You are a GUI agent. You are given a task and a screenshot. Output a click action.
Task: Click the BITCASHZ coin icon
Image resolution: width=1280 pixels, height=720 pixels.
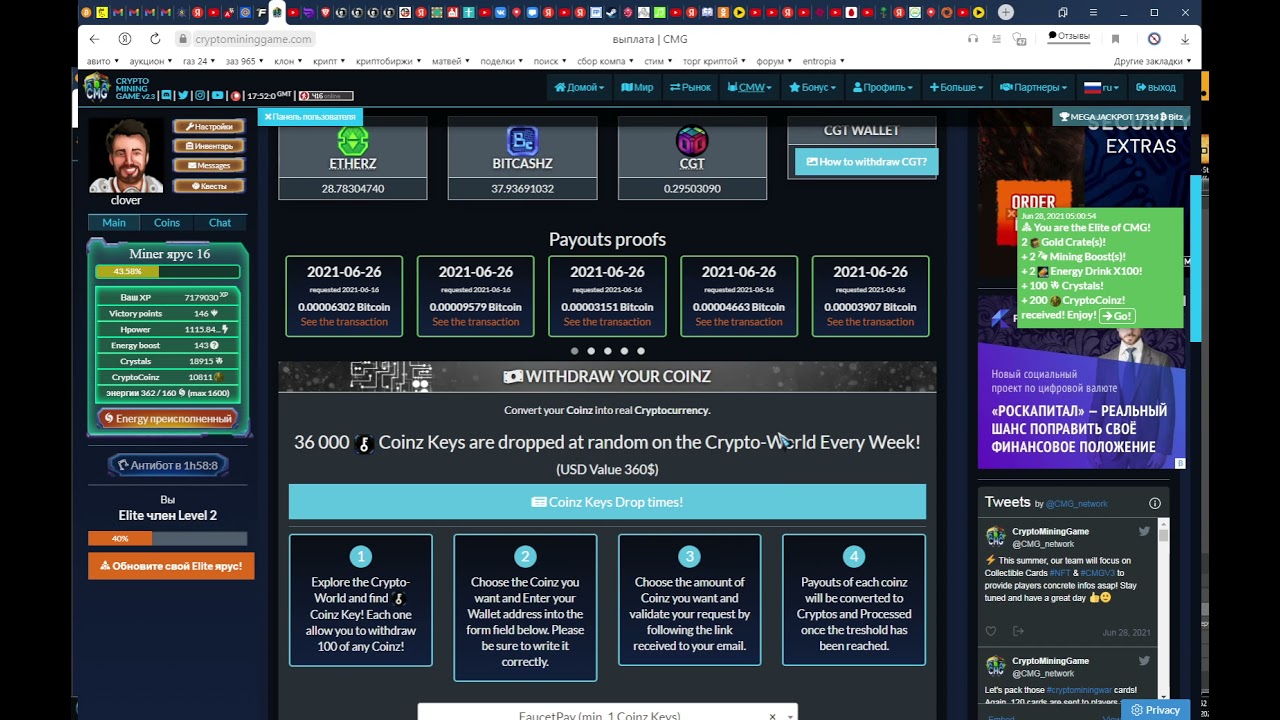pos(522,140)
